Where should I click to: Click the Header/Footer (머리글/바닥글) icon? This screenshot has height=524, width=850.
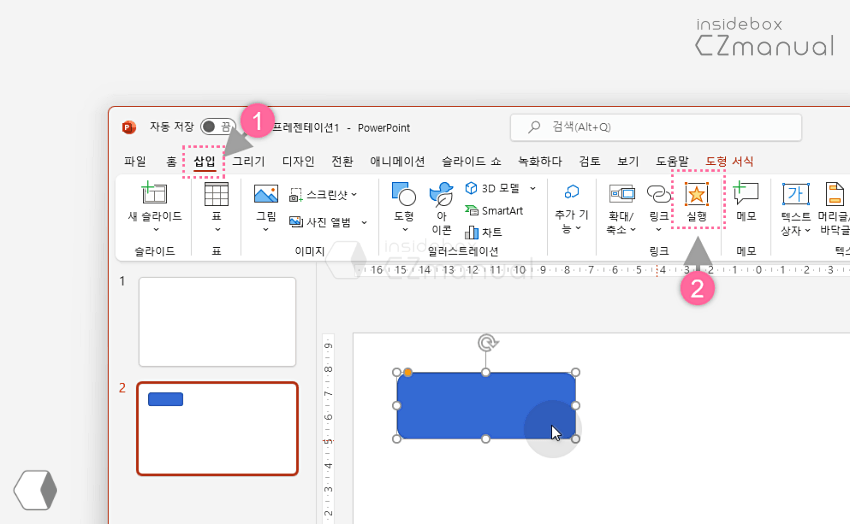[x=834, y=194]
